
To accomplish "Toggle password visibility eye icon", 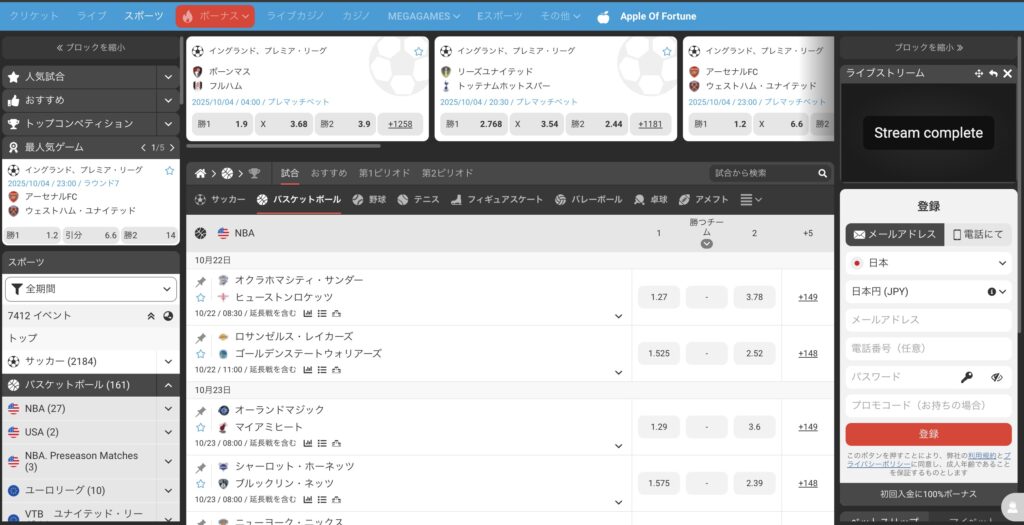I will [x=996, y=377].
